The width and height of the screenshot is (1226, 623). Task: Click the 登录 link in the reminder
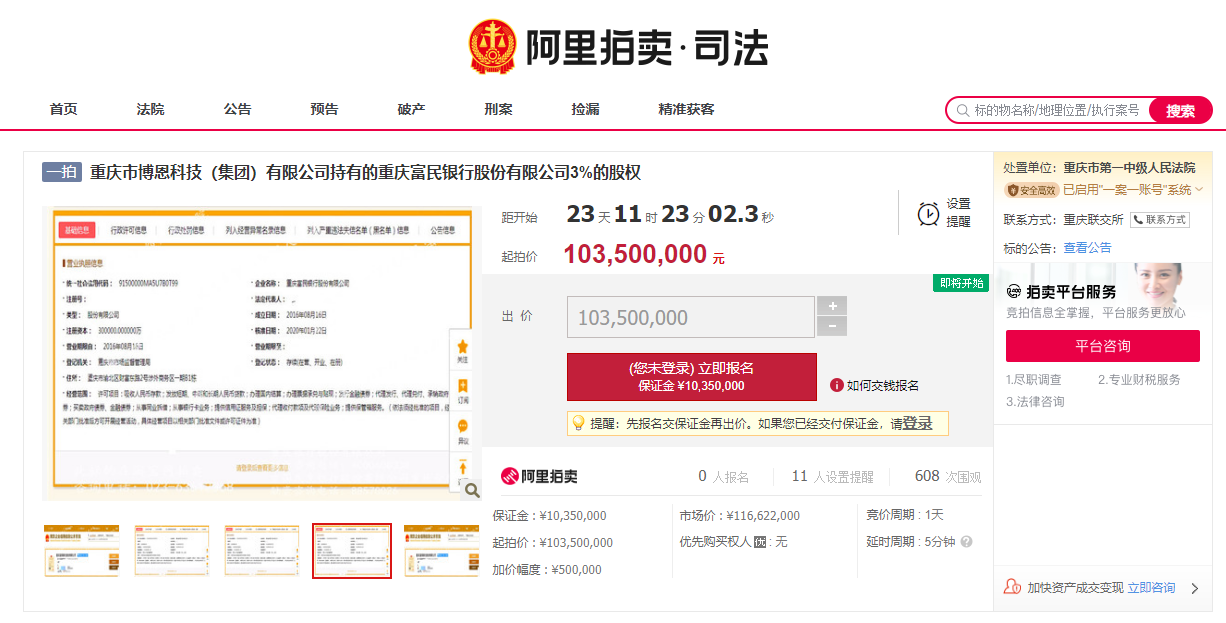pos(918,423)
